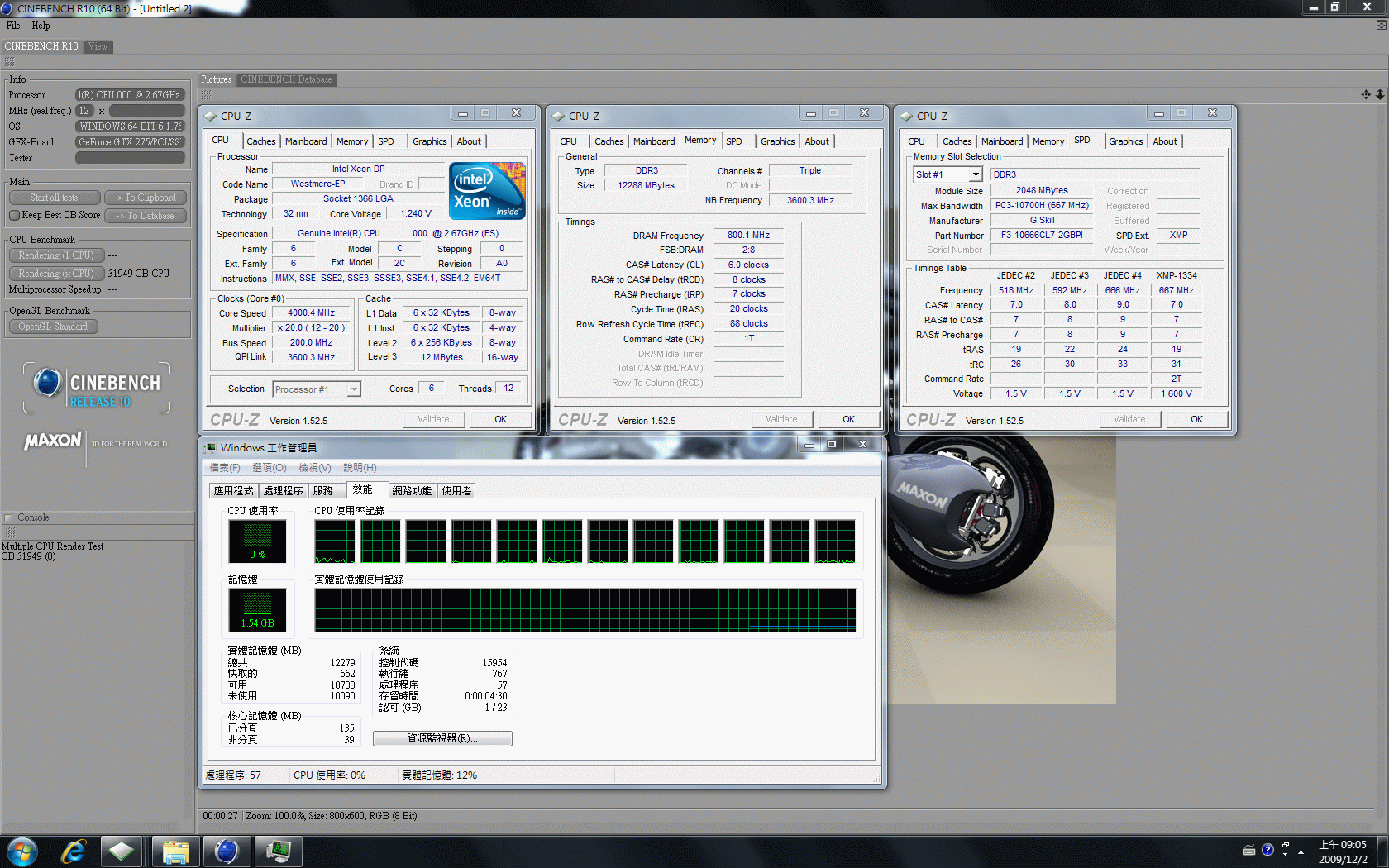Select Memory tab in third CPU-Z window
1389x868 pixels.
(x=1048, y=141)
